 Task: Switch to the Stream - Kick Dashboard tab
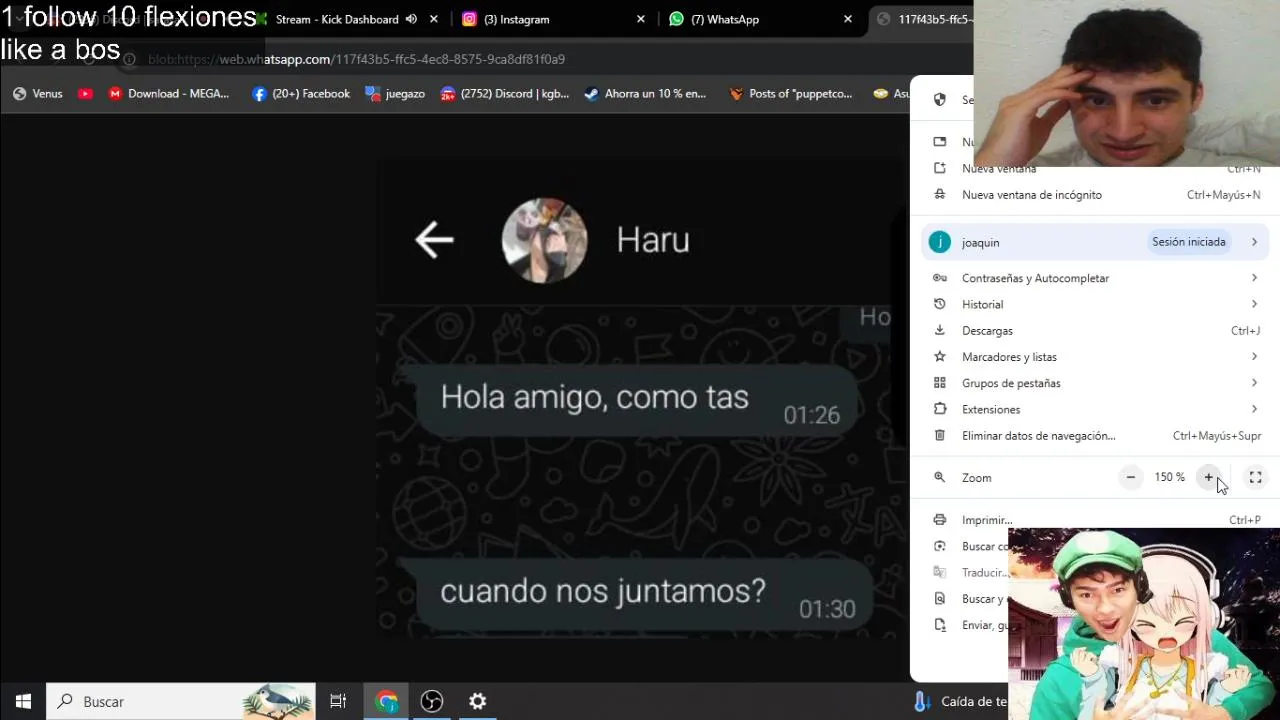(337, 19)
